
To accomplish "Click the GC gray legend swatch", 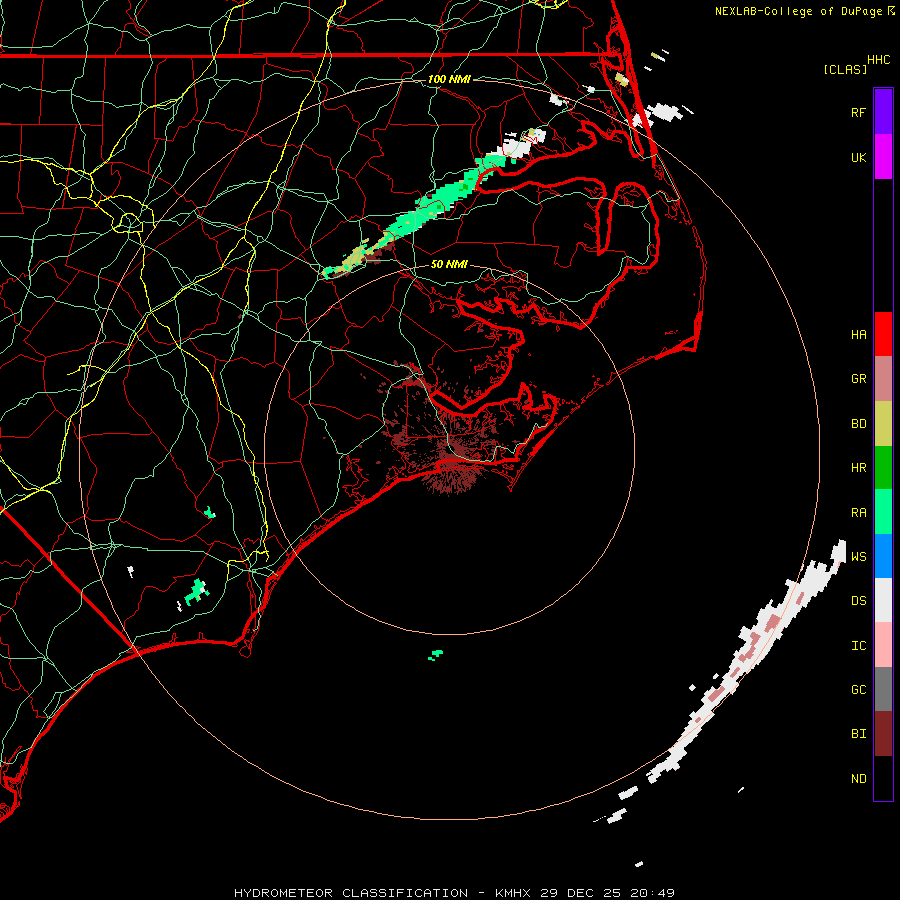I will (x=883, y=689).
